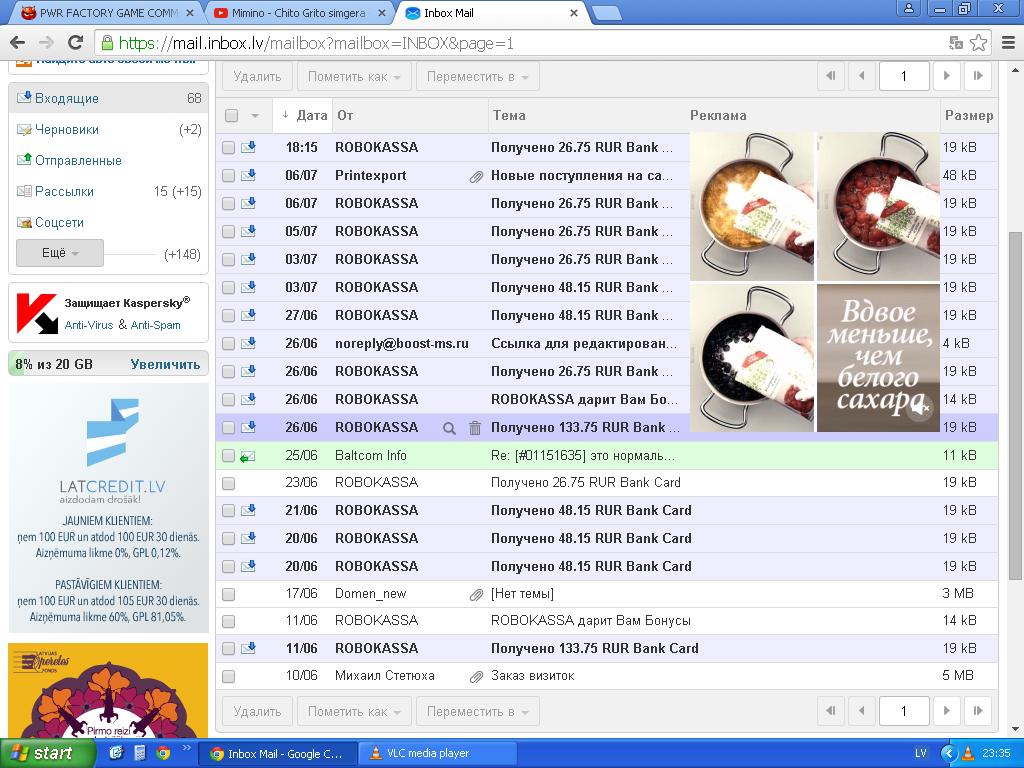1024x768 pixels.
Task: Click the VLC cone icon in system tray
Action: pos(968,753)
